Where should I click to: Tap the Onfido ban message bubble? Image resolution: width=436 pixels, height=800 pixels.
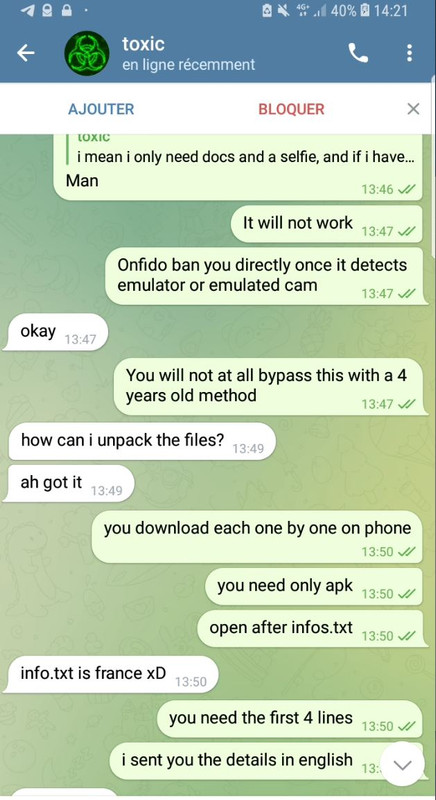[x=264, y=276]
